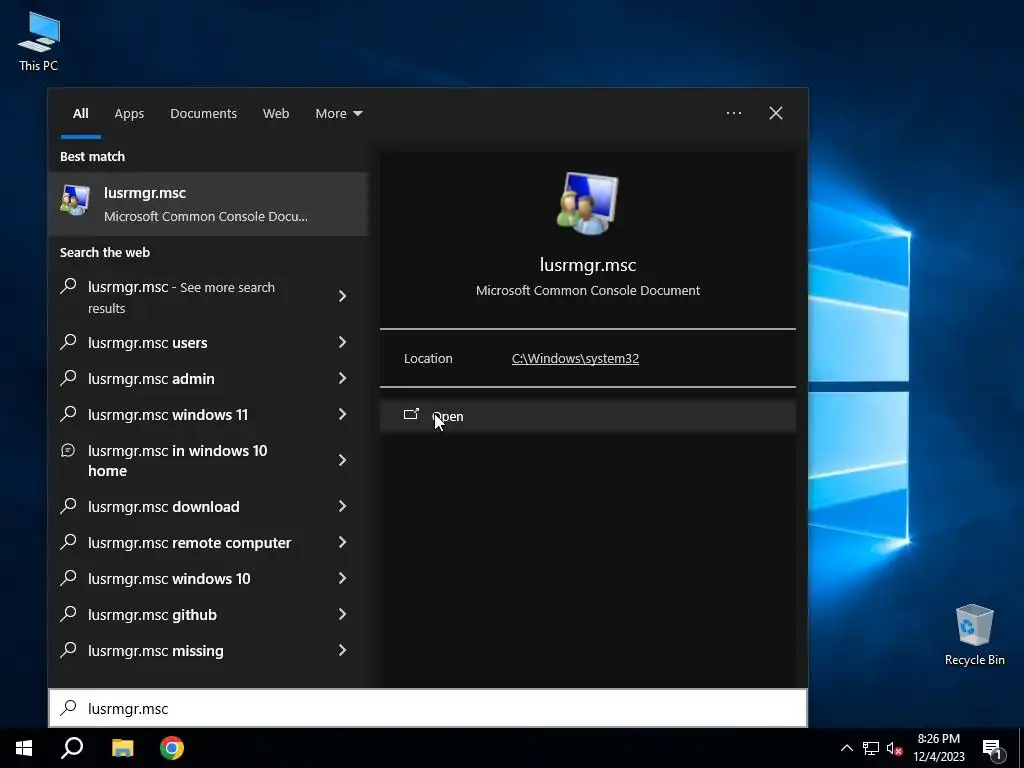This screenshot has height=768, width=1024.
Task: Switch to the Apps tab
Action: [x=129, y=114]
